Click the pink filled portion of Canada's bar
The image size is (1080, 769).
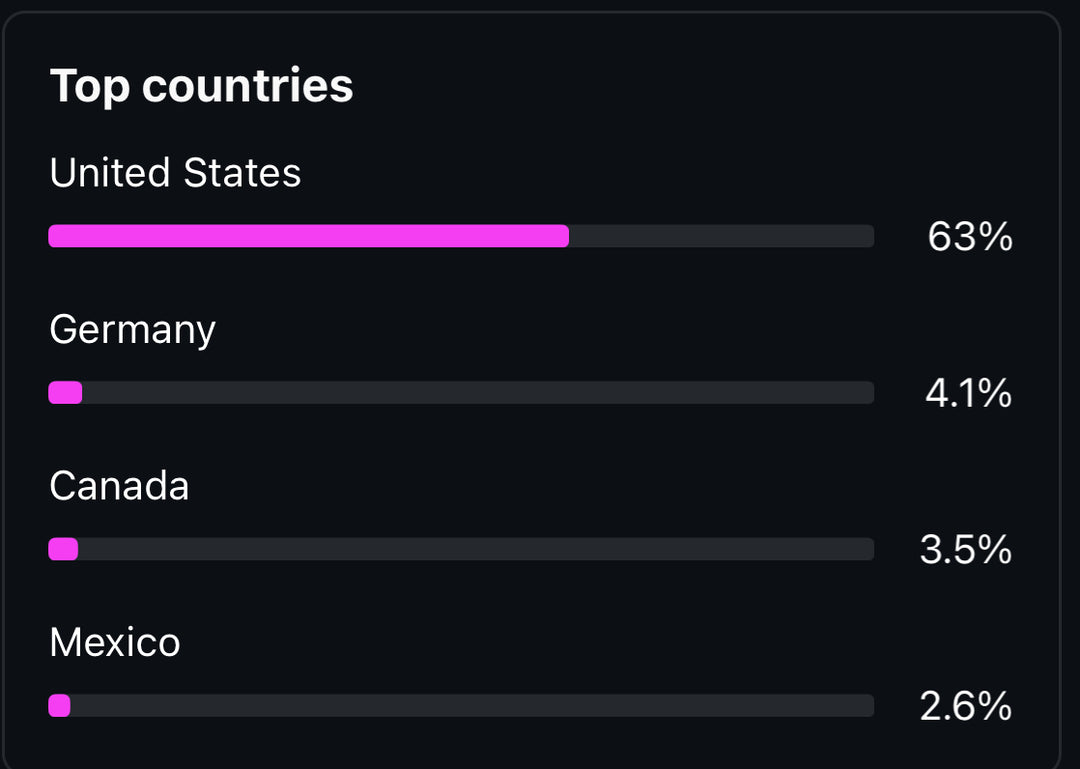pyautogui.click(x=63, y=549)
